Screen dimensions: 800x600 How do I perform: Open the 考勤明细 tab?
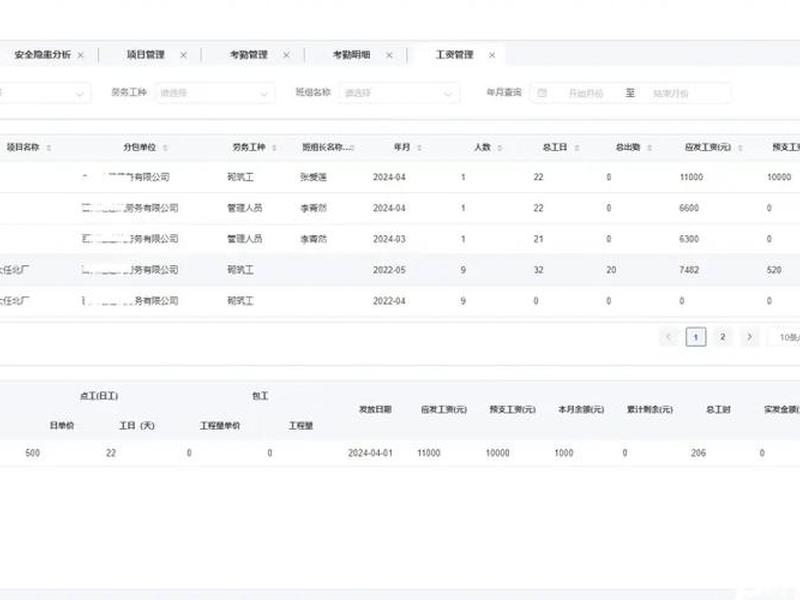[352, 55]
